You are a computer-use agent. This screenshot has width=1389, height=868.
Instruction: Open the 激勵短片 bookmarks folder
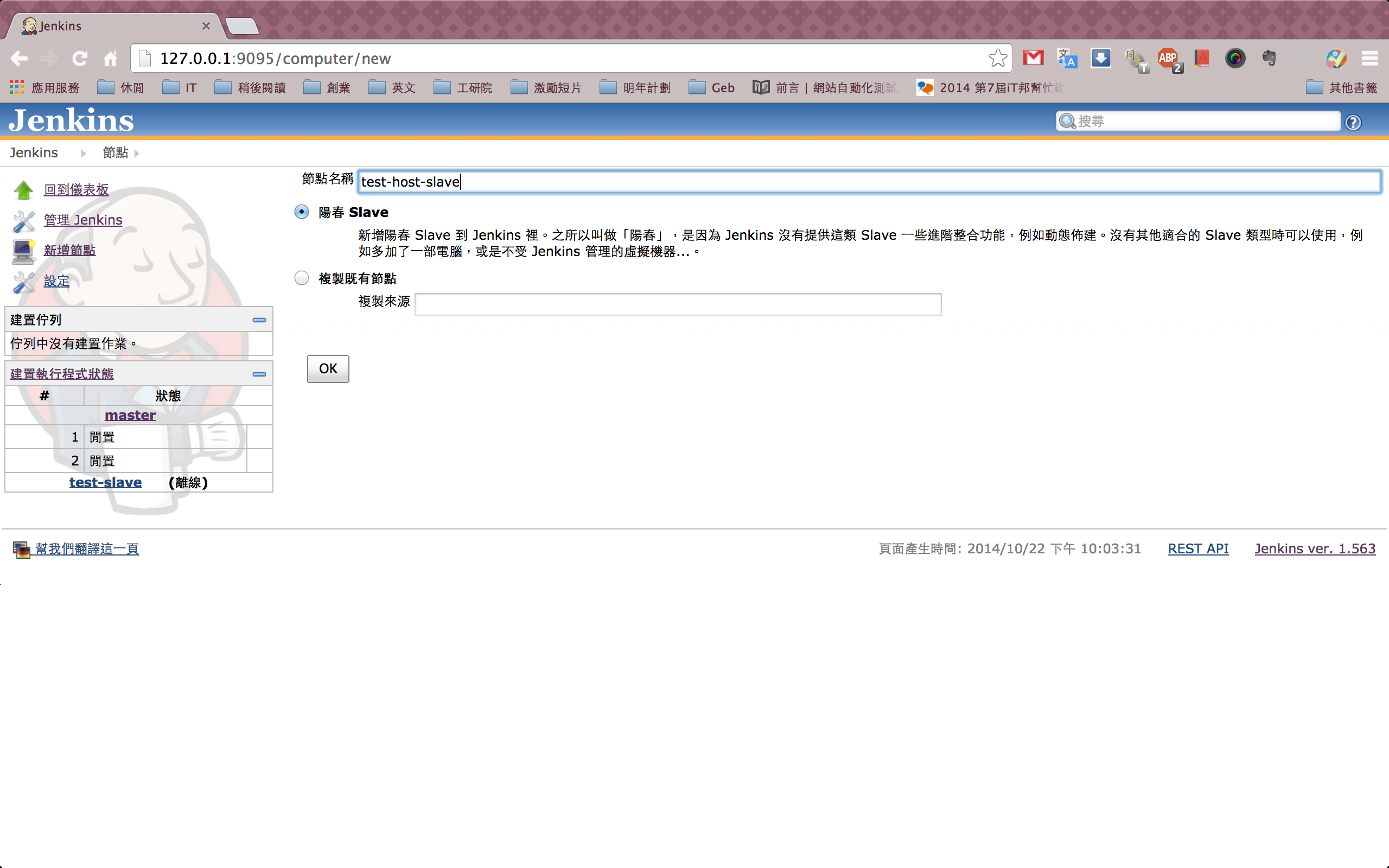coord(546,87)
